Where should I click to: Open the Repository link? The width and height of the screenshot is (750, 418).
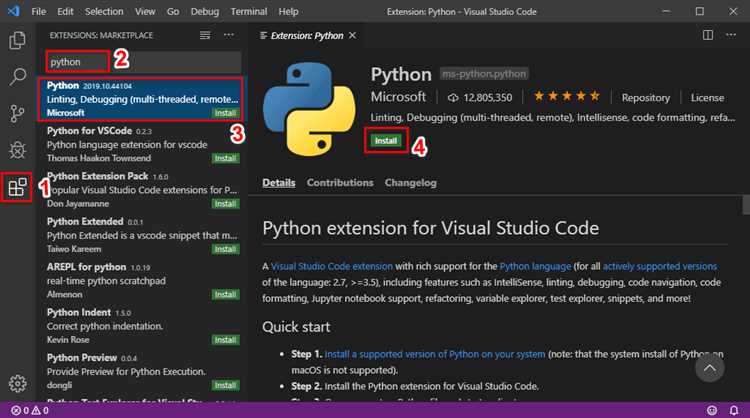(645, 98)
